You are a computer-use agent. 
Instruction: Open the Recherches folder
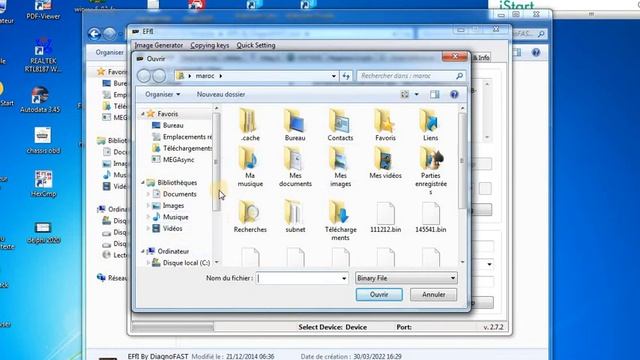(x=250, y=217)
